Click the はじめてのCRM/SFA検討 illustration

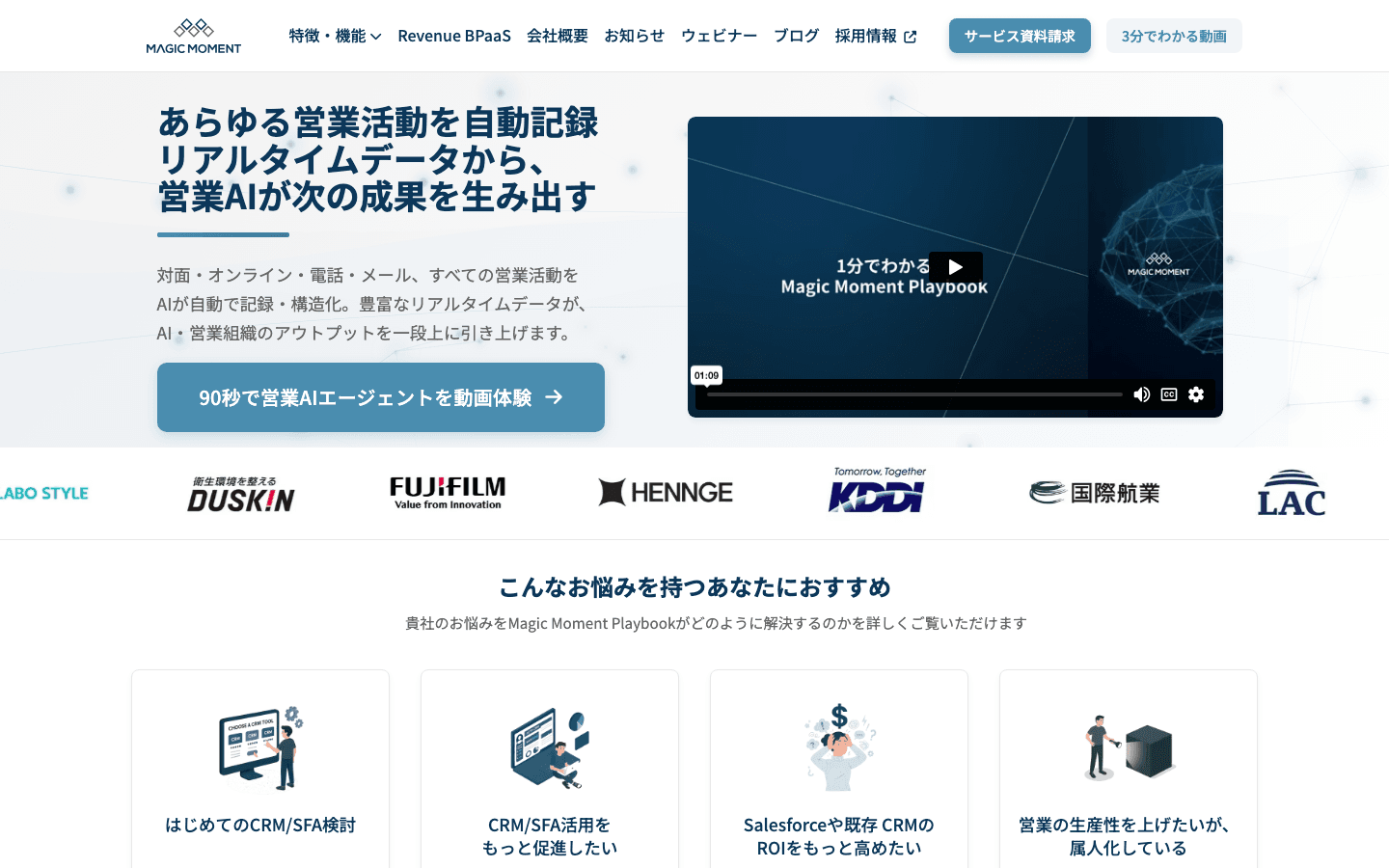tap(260, 747)
